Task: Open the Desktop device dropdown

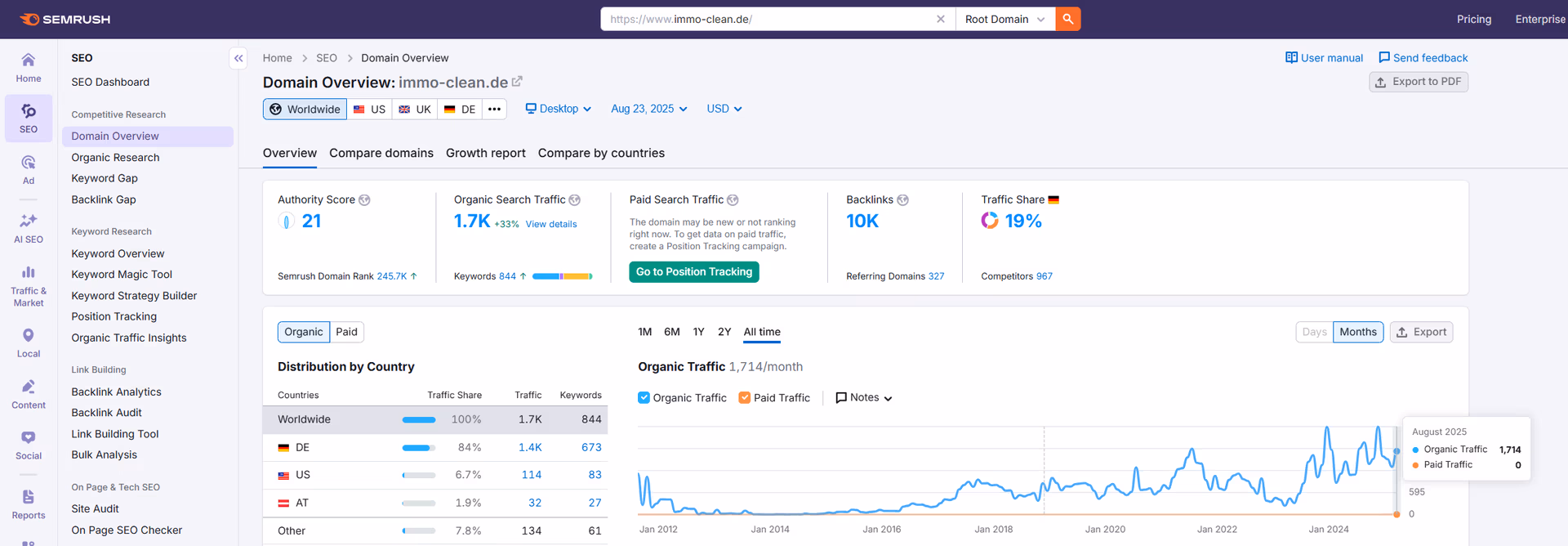Action: 559,109
